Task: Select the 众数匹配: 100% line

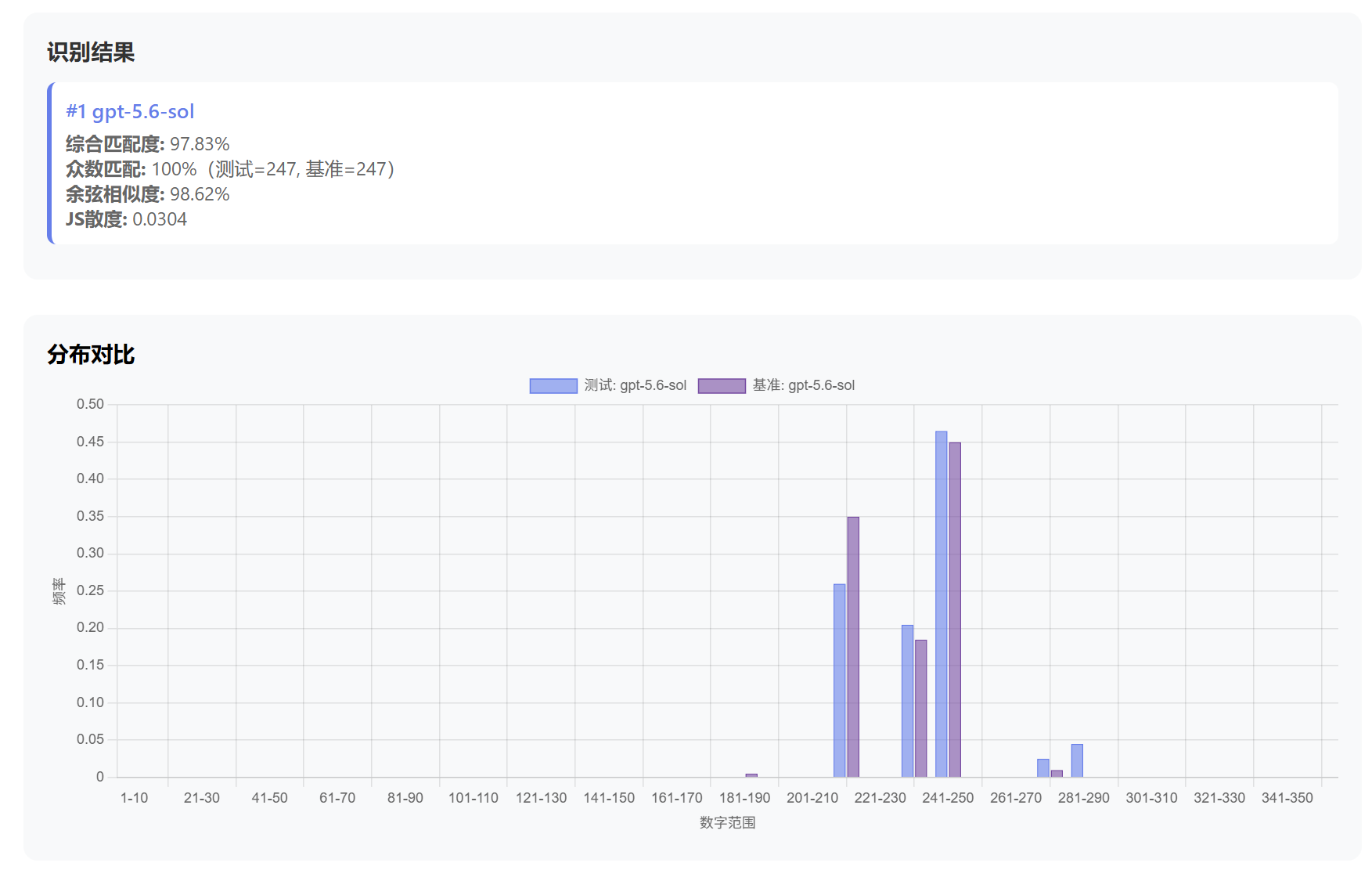Action: click(230, 169)
